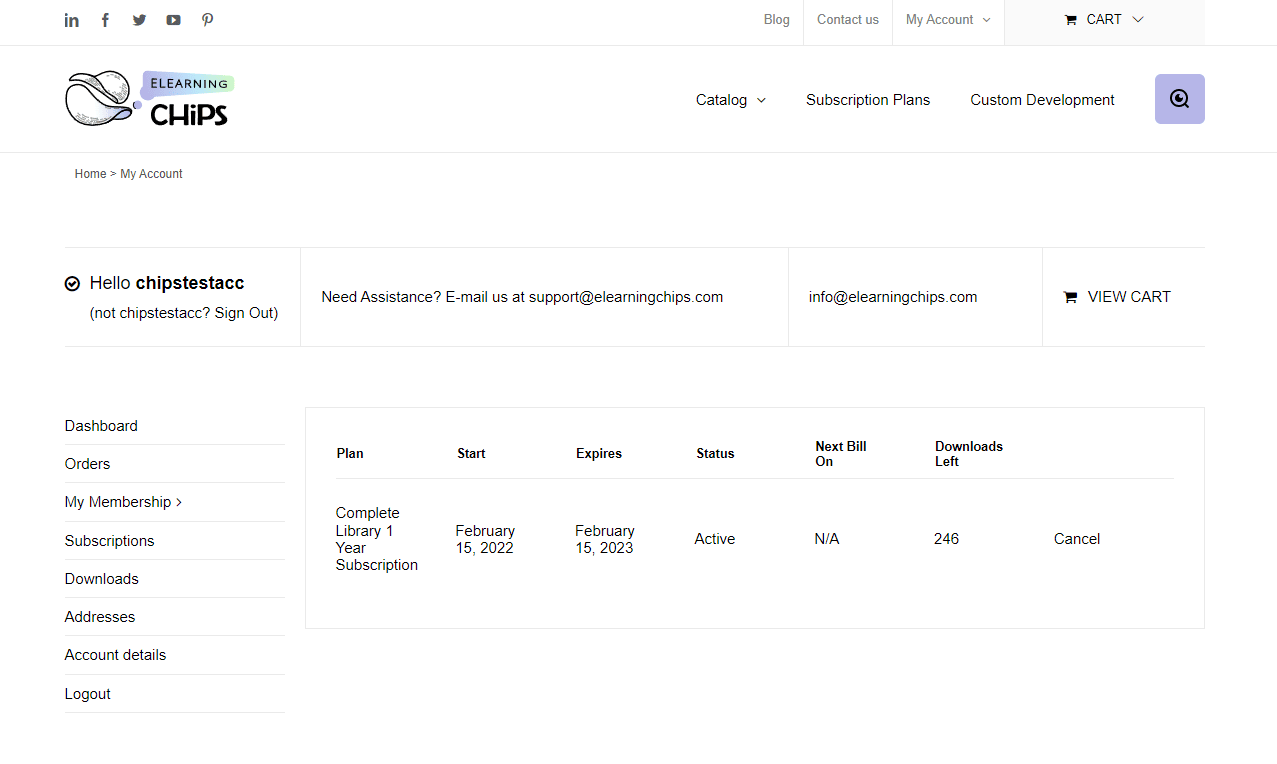Go to Custom Development page
This screenshot has width=1277, height=764.
(x=1042, y=100)
